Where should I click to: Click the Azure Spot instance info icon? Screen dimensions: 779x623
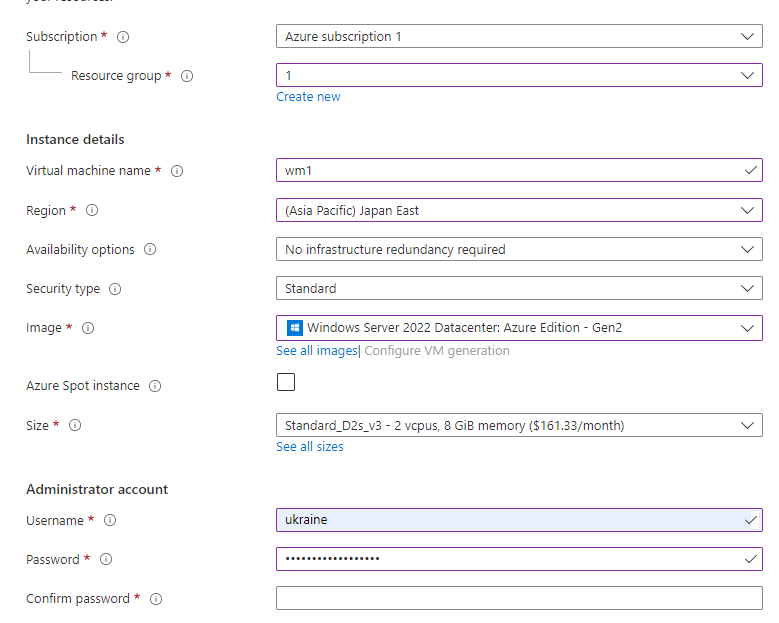point(155,386)
